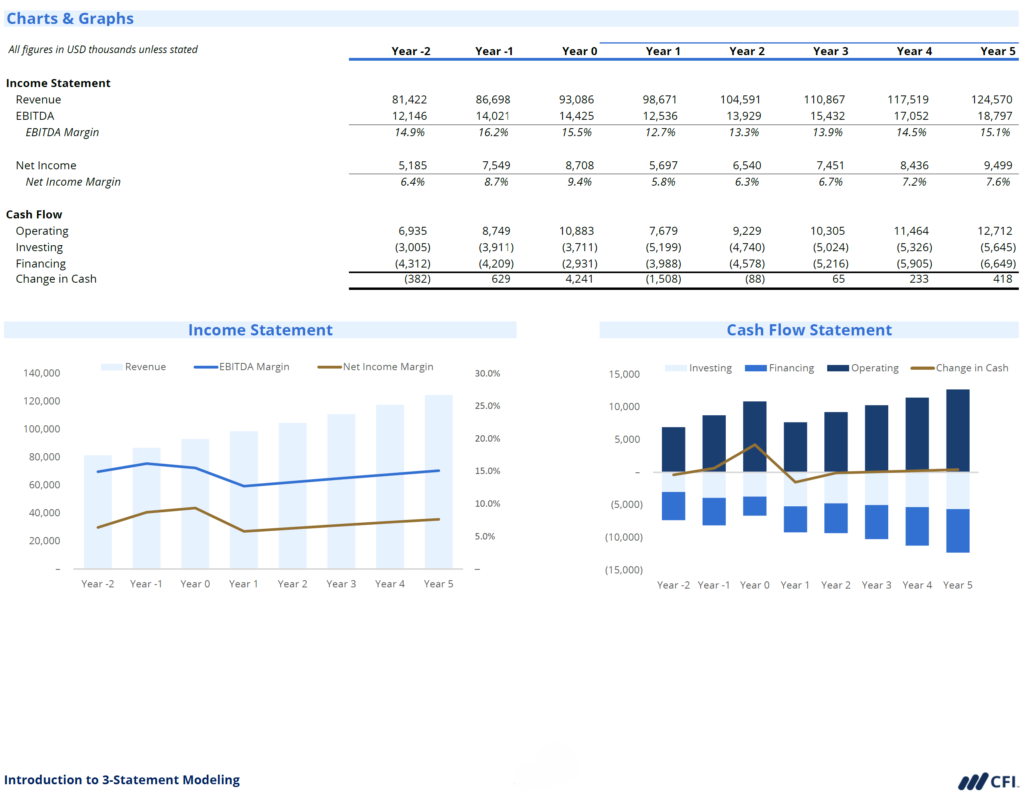Select the Year 0 column header in table

579,51
